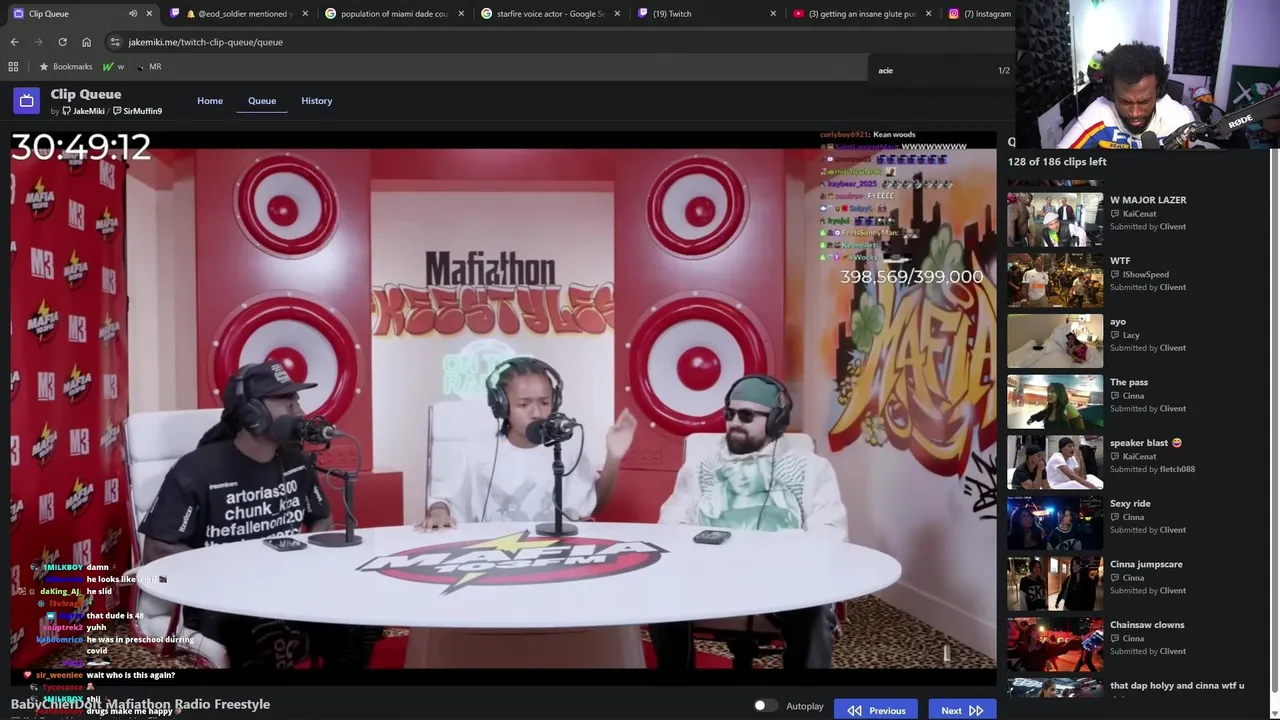This screenshot has width=1280, height=720.
Task: Click IShowSpeed channel name under WTF
Action: [x=1145, y=274]
